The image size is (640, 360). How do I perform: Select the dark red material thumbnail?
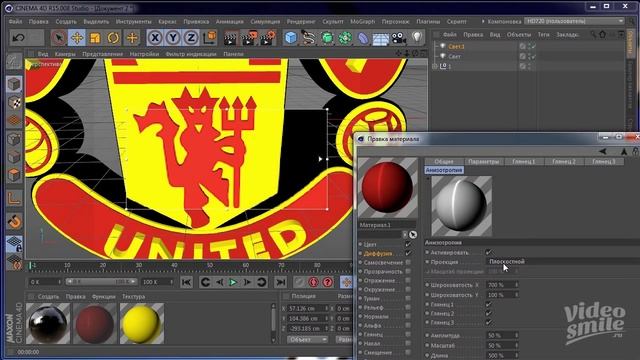(x=95, y=323)
